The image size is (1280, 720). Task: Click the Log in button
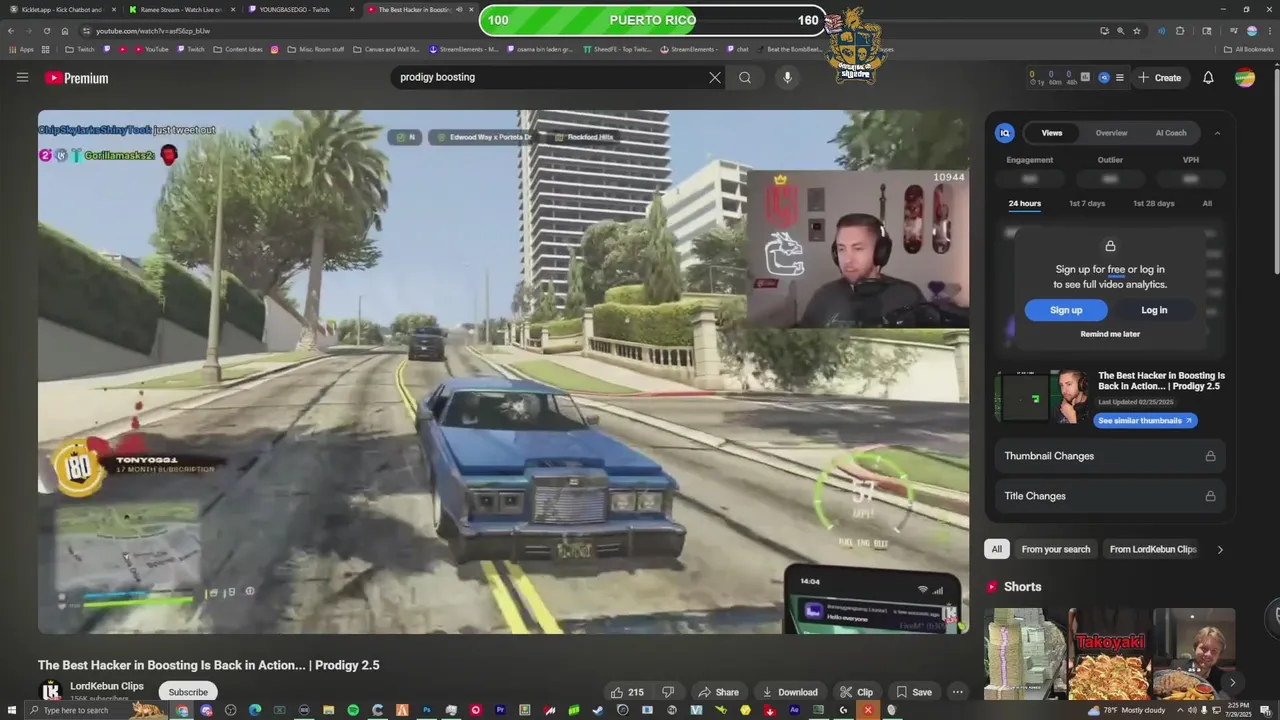click(1154, 310)
